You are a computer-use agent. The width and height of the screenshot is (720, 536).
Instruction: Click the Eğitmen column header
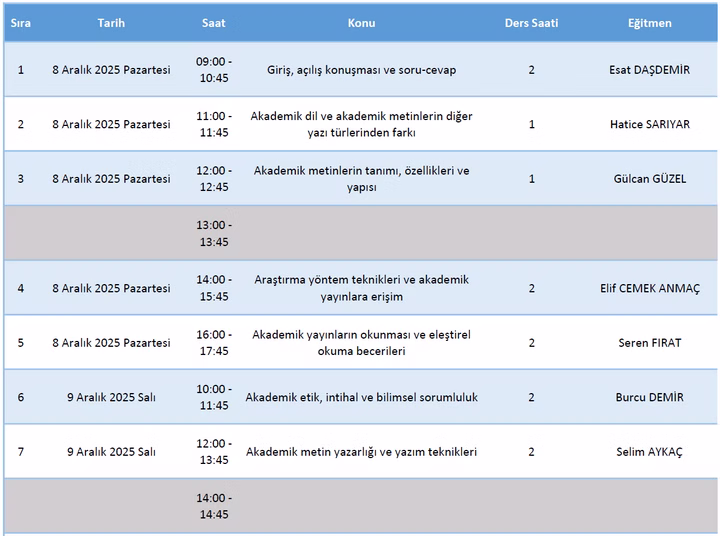pos(649,23)
